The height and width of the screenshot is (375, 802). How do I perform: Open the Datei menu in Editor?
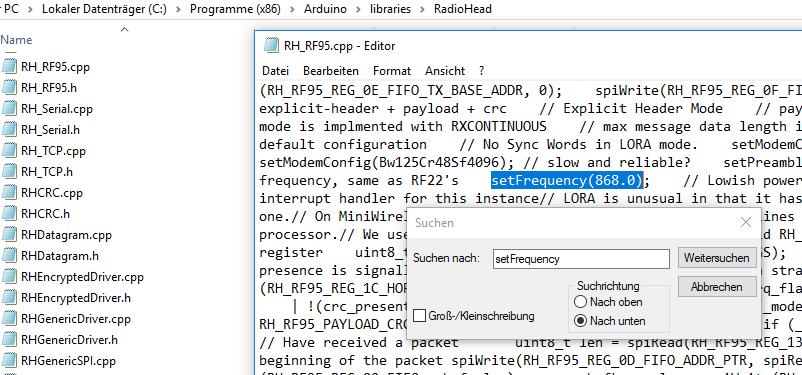coord(275,71)
